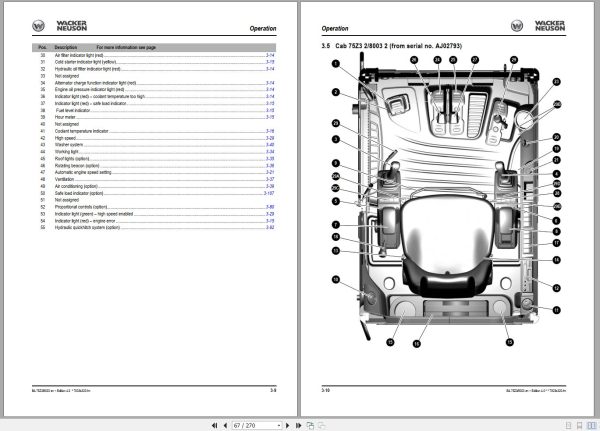Click page number 3-10 in the right page footer
This screenshot has height=431, width=600.
325,390
